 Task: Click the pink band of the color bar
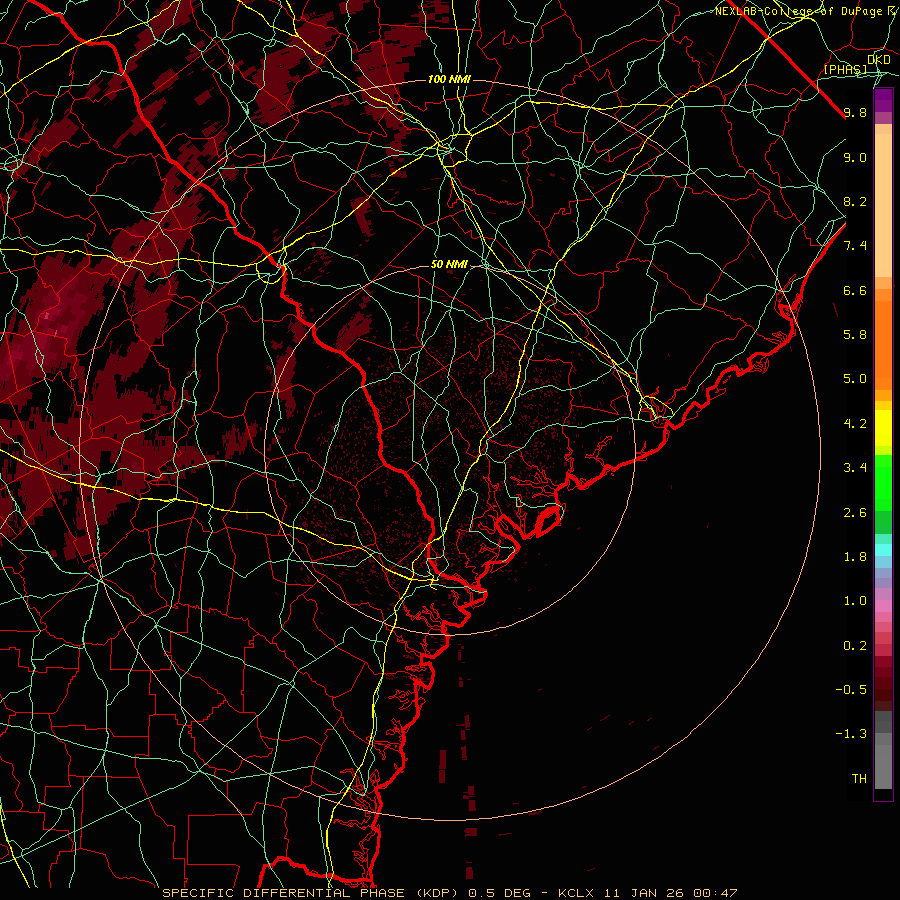(x=883, y=606)
